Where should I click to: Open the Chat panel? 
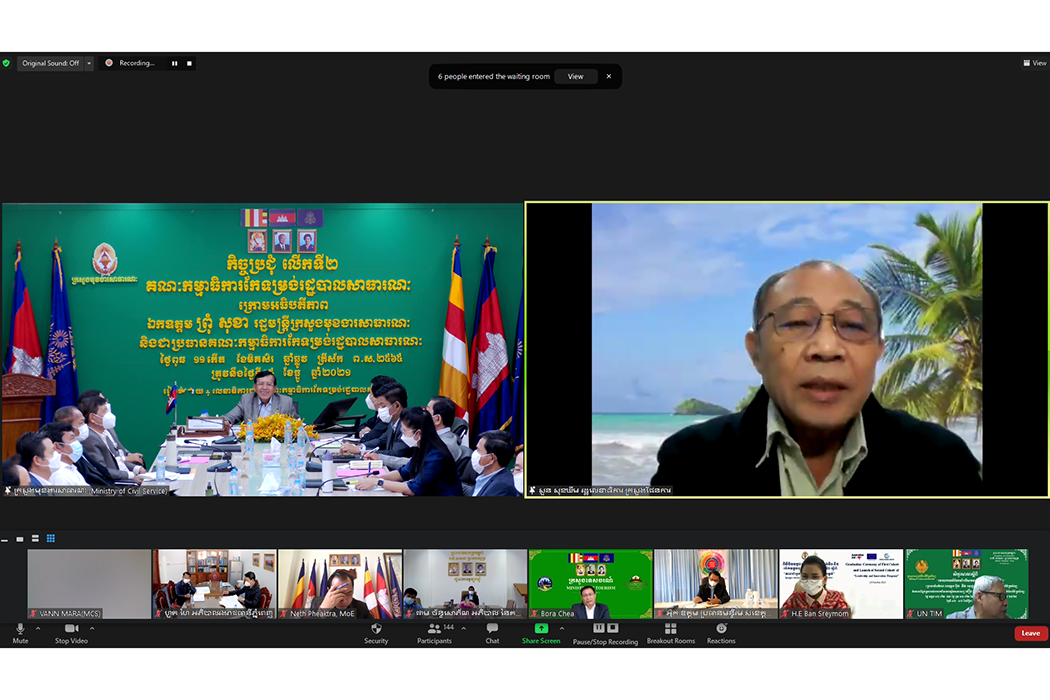(492, 629)
